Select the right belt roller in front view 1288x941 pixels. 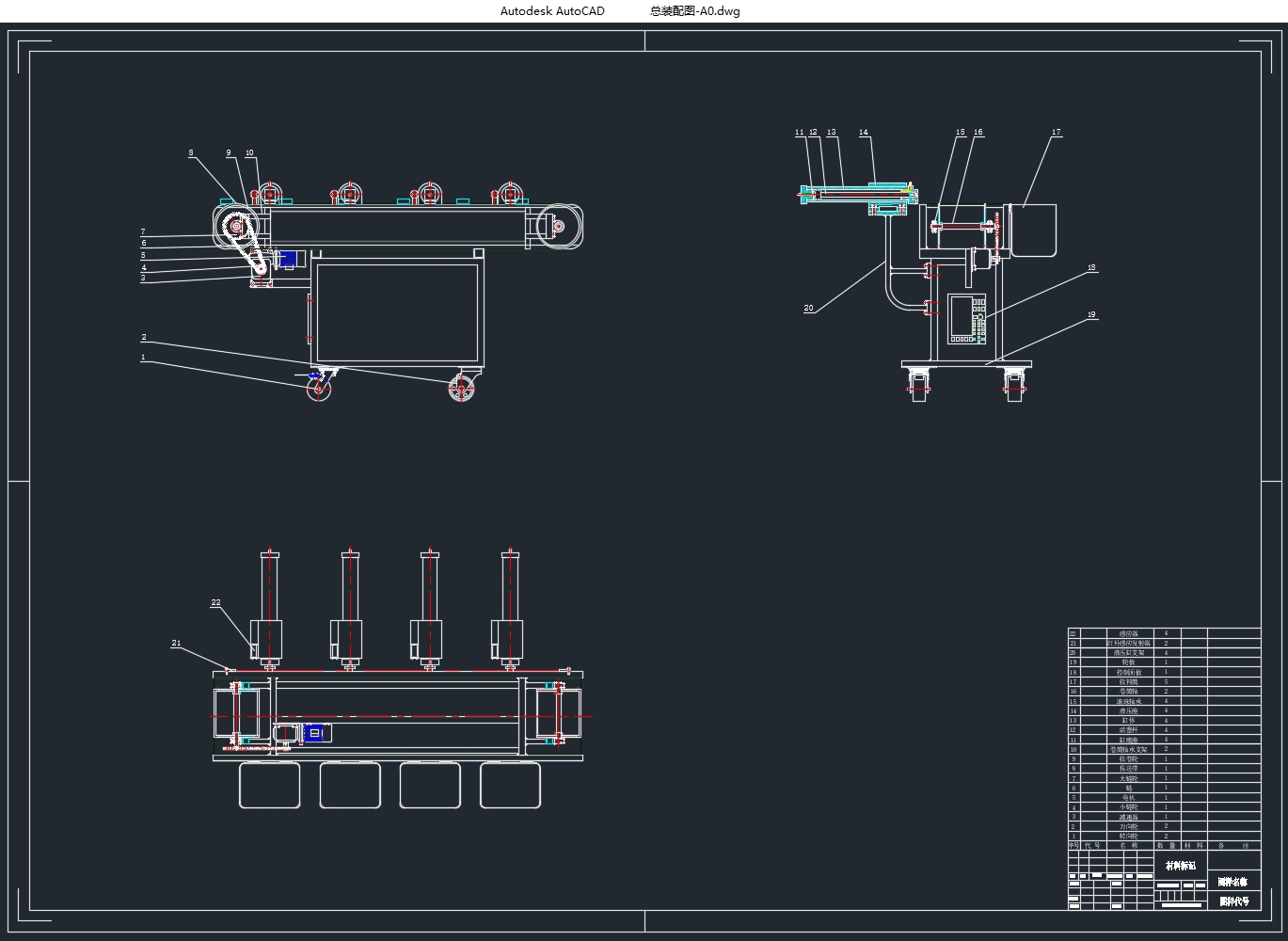[x=558, y=227]
